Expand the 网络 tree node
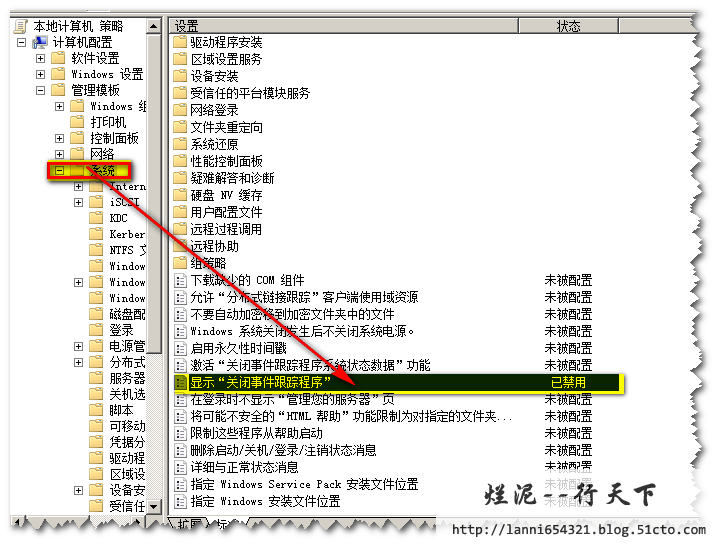 59,154
